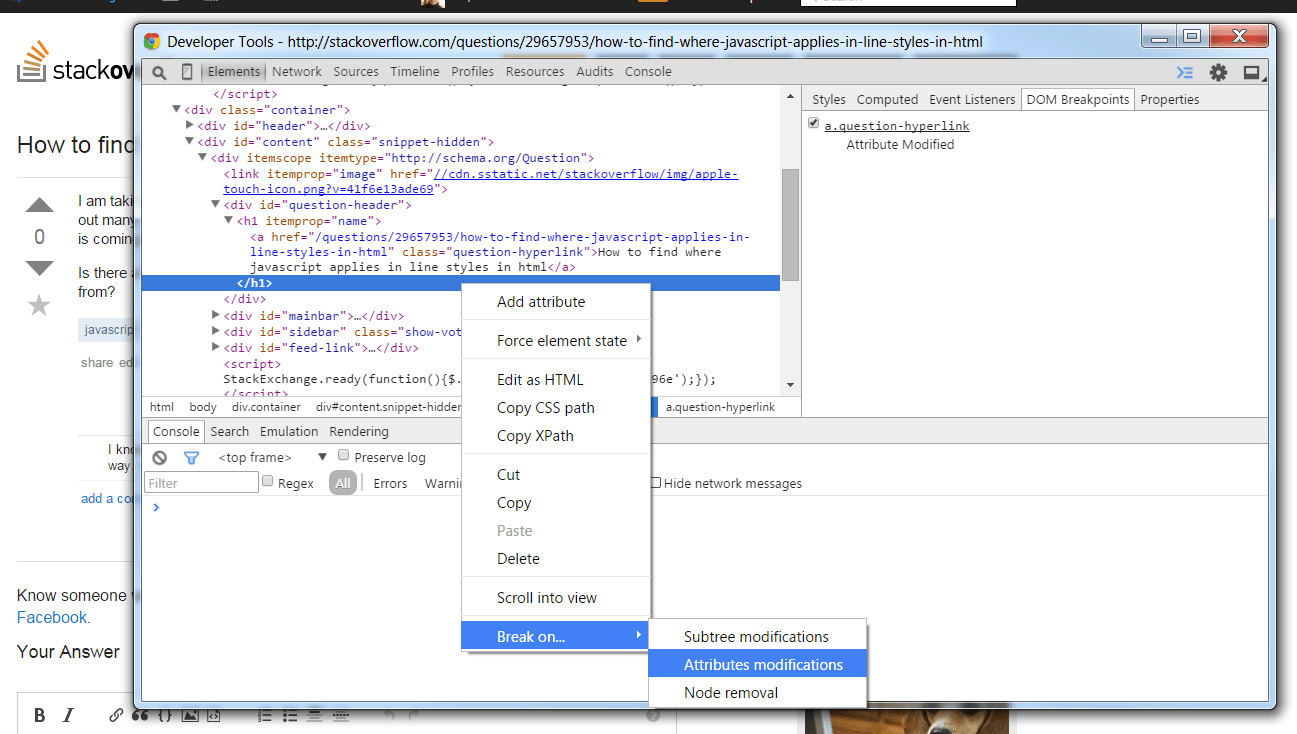Collapse the div class container node

[176, 110]
